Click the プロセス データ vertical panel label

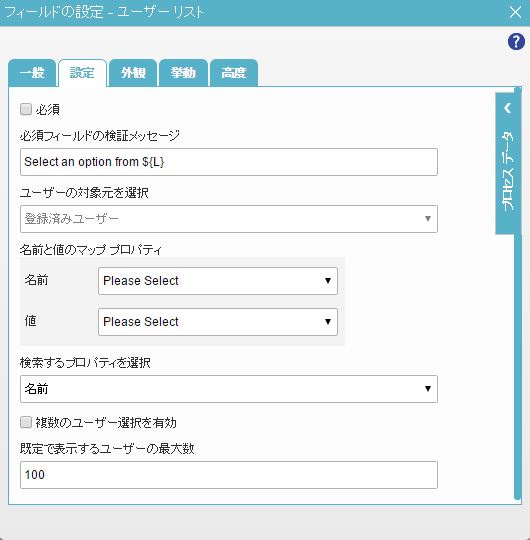click(508, 170)
